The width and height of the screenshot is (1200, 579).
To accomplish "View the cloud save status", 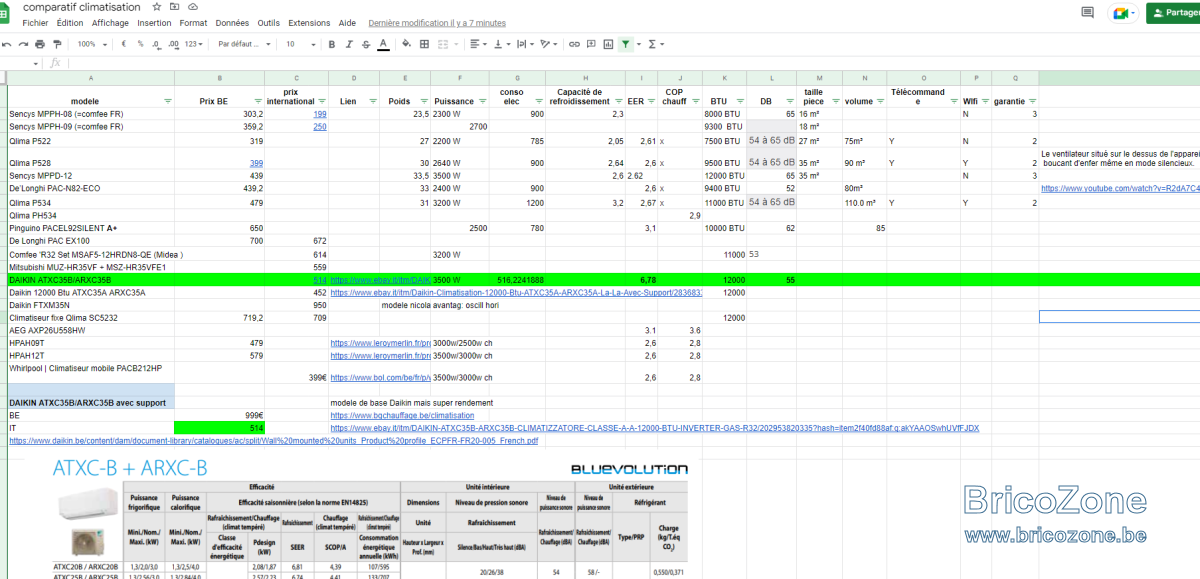I will click(x=192, y=7).
